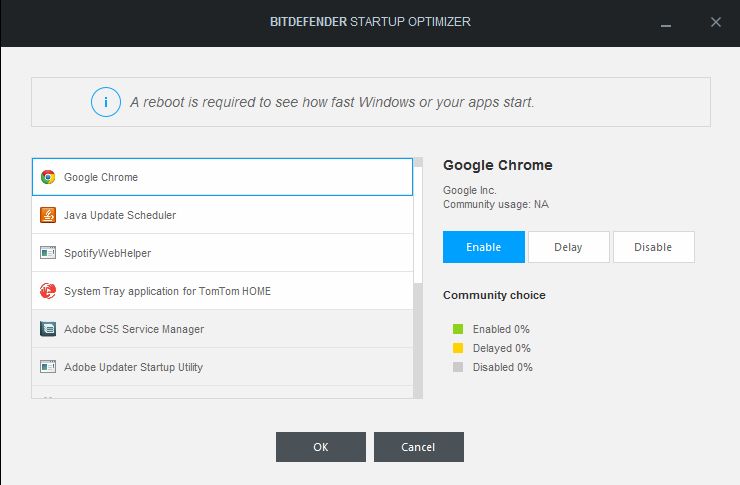Select Java Update Scheduler entry
740x485 pixels.
pos(222,215)
